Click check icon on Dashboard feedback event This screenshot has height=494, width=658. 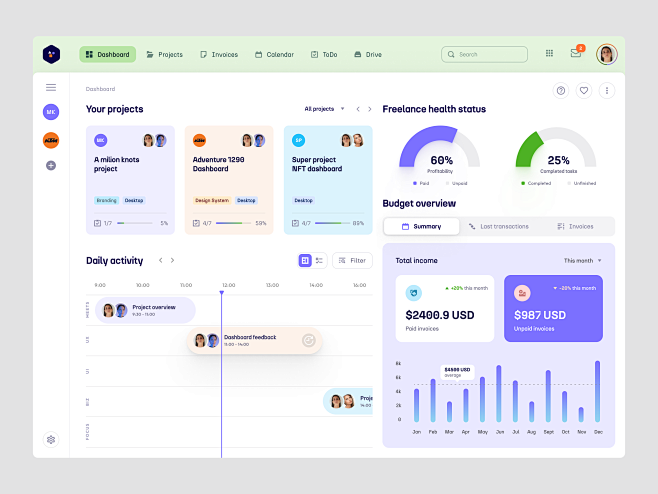coord(308,340)
